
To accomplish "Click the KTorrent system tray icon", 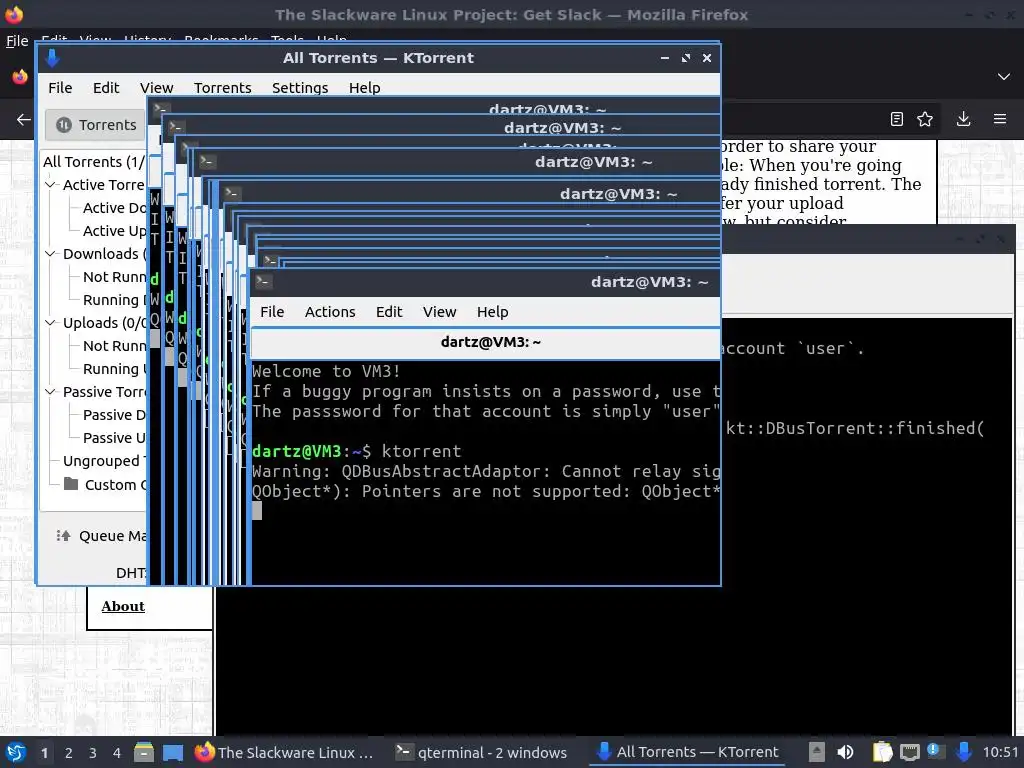I will coord(963,752).
